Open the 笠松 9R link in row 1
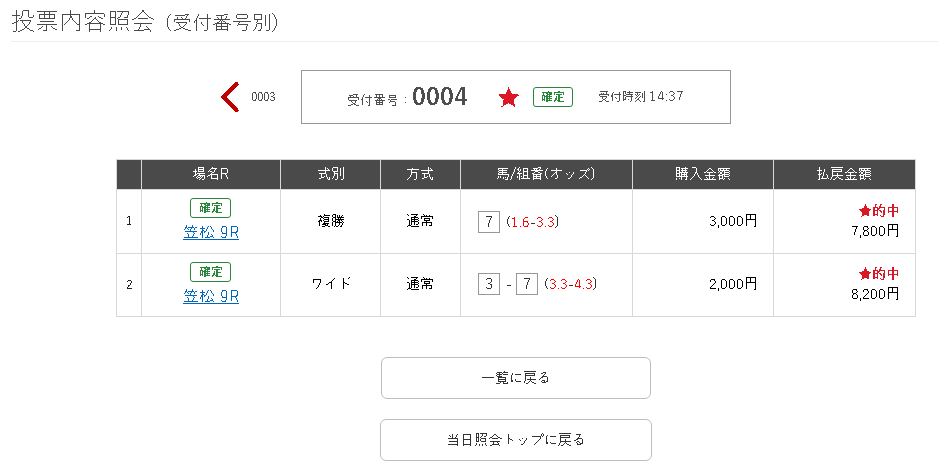 click(211, 233)
